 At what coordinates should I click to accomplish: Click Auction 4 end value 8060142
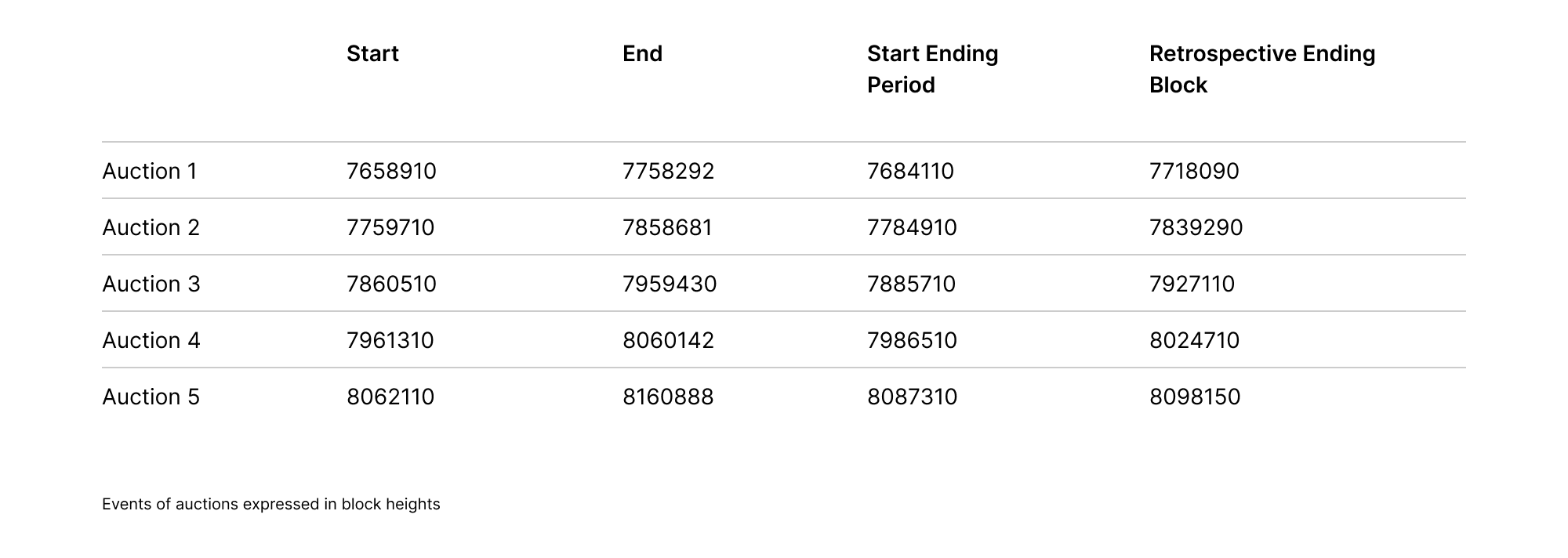click(668, 340)
